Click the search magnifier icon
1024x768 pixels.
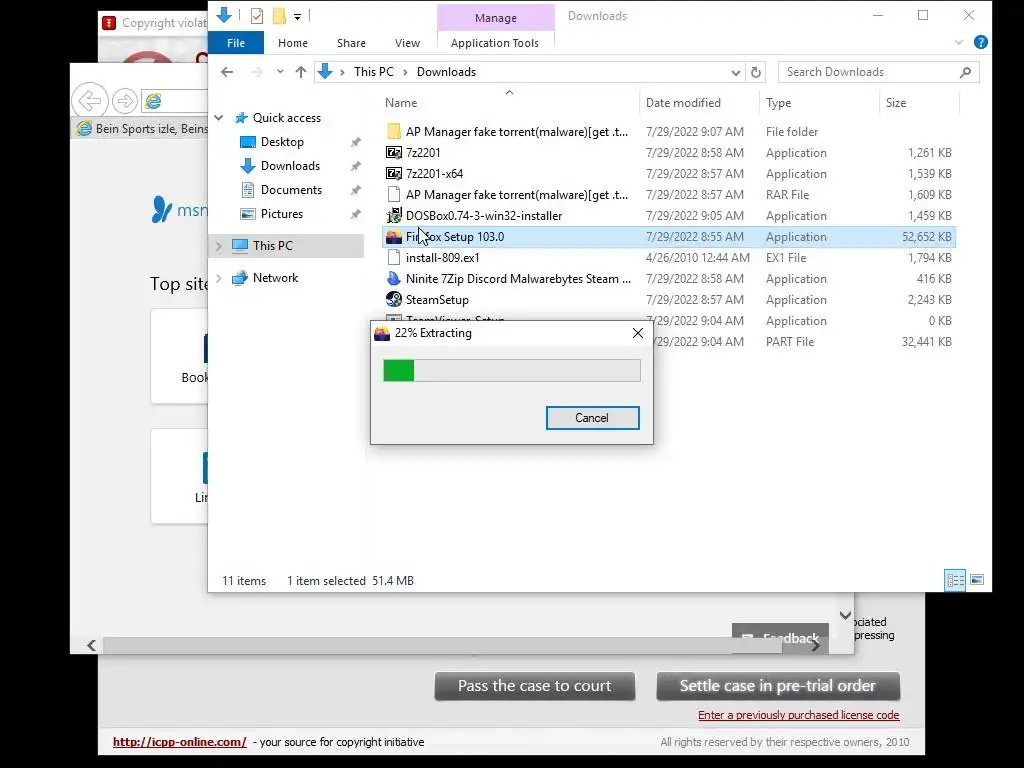tap(965, 72)
